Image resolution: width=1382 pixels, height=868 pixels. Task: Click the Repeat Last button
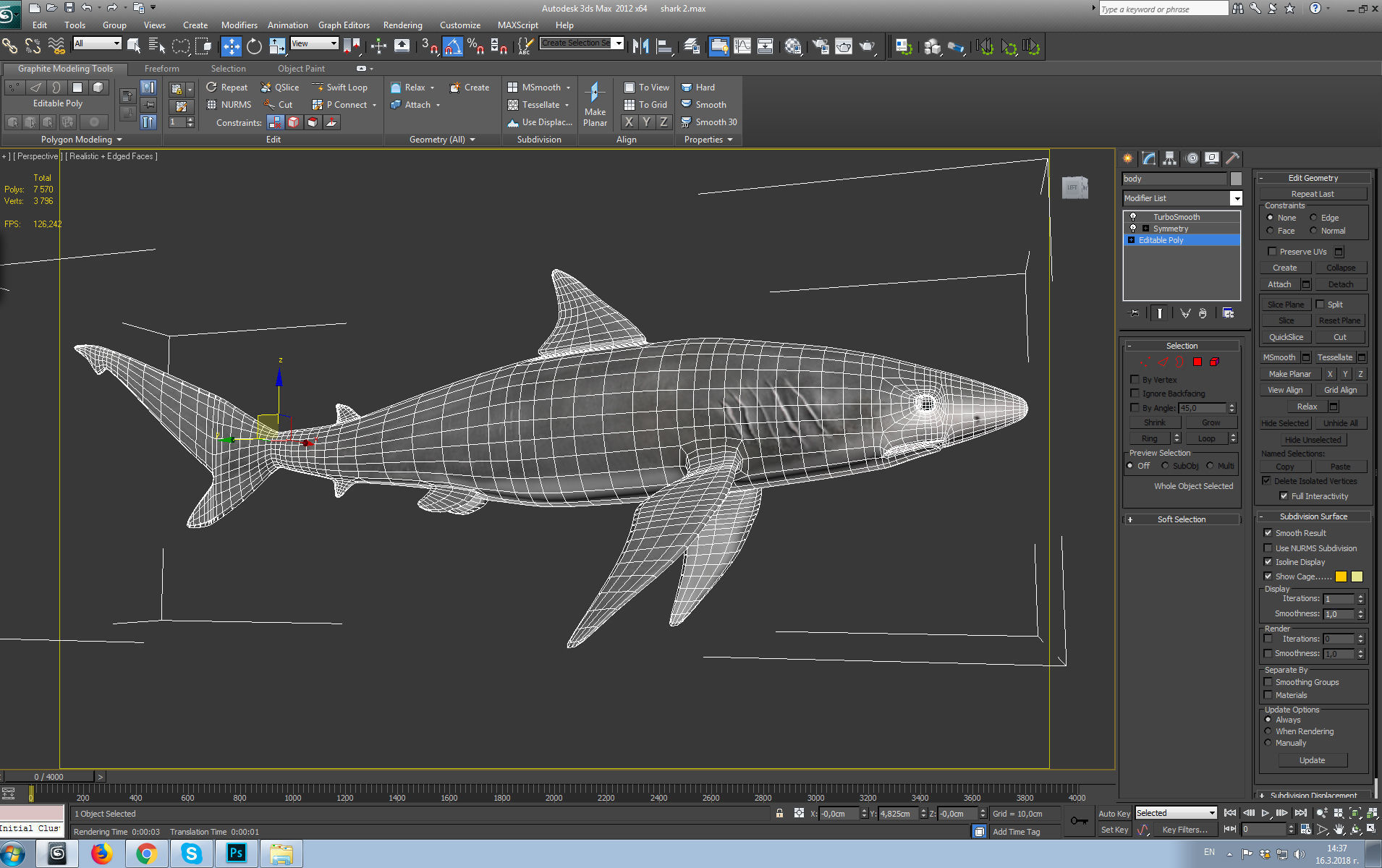click(1313, 194)
